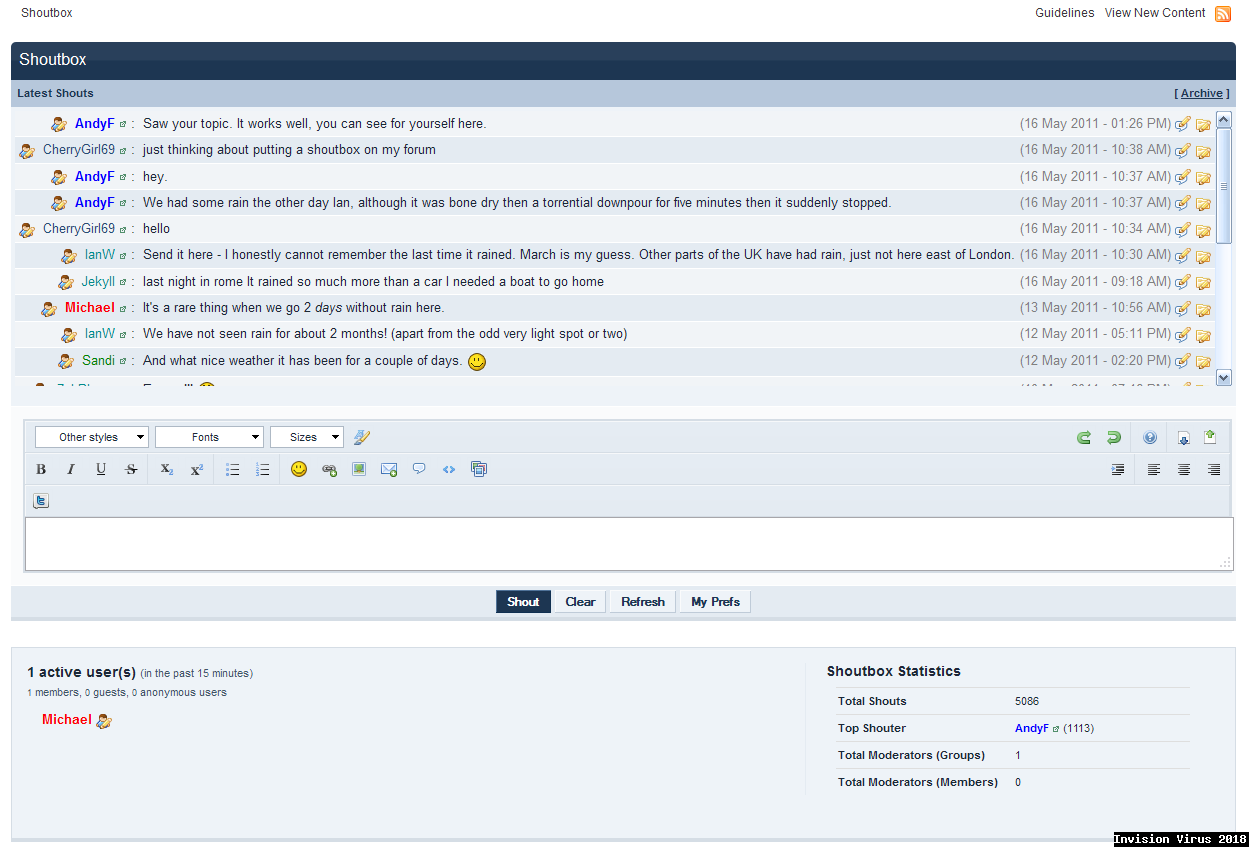The height and width of the screenshot is (847, 1249).
Task: Click CherryGirl69's 'hello' shout text
Action: click(157, 229)
